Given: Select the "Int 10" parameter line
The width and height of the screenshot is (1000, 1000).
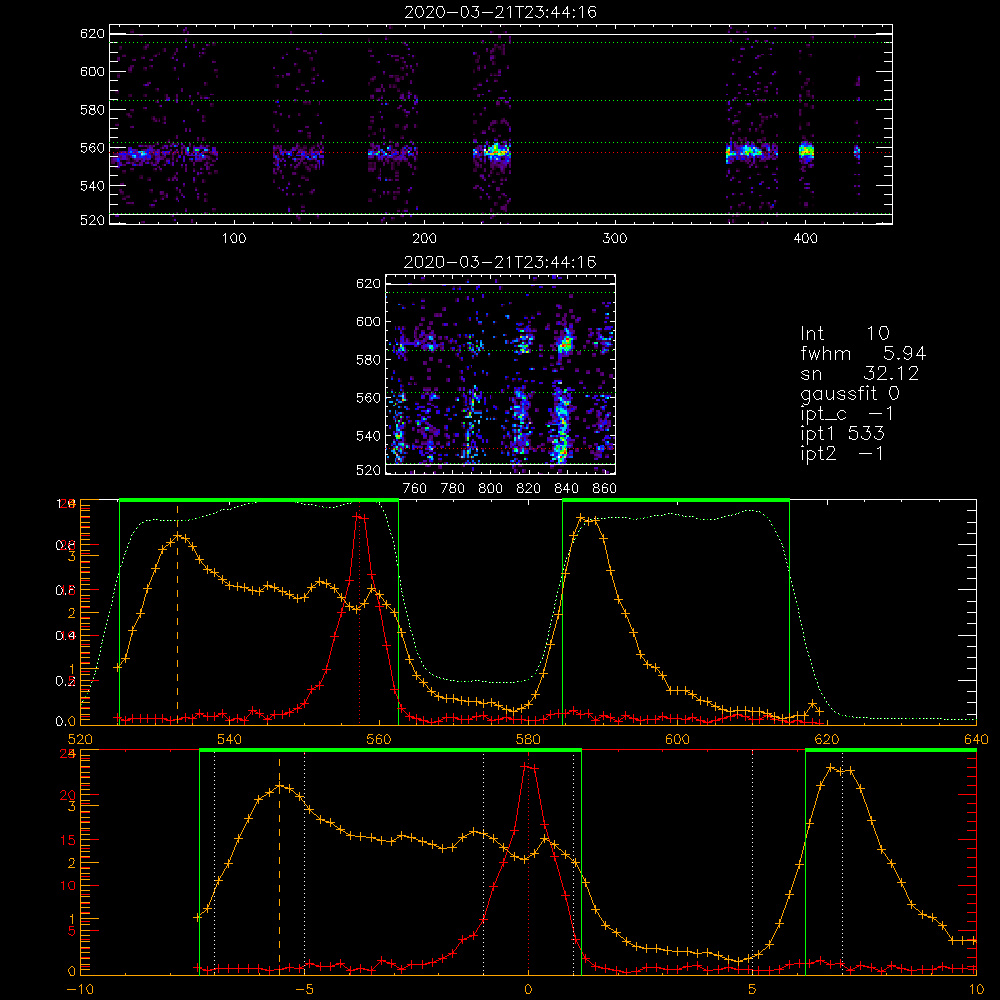Looking at the screenshot, I should tap(845, 333).
